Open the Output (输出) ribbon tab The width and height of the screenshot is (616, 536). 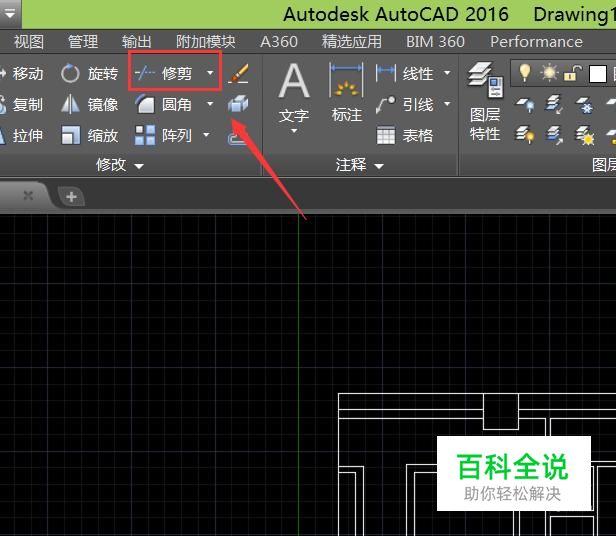click(x=137, y=42)
